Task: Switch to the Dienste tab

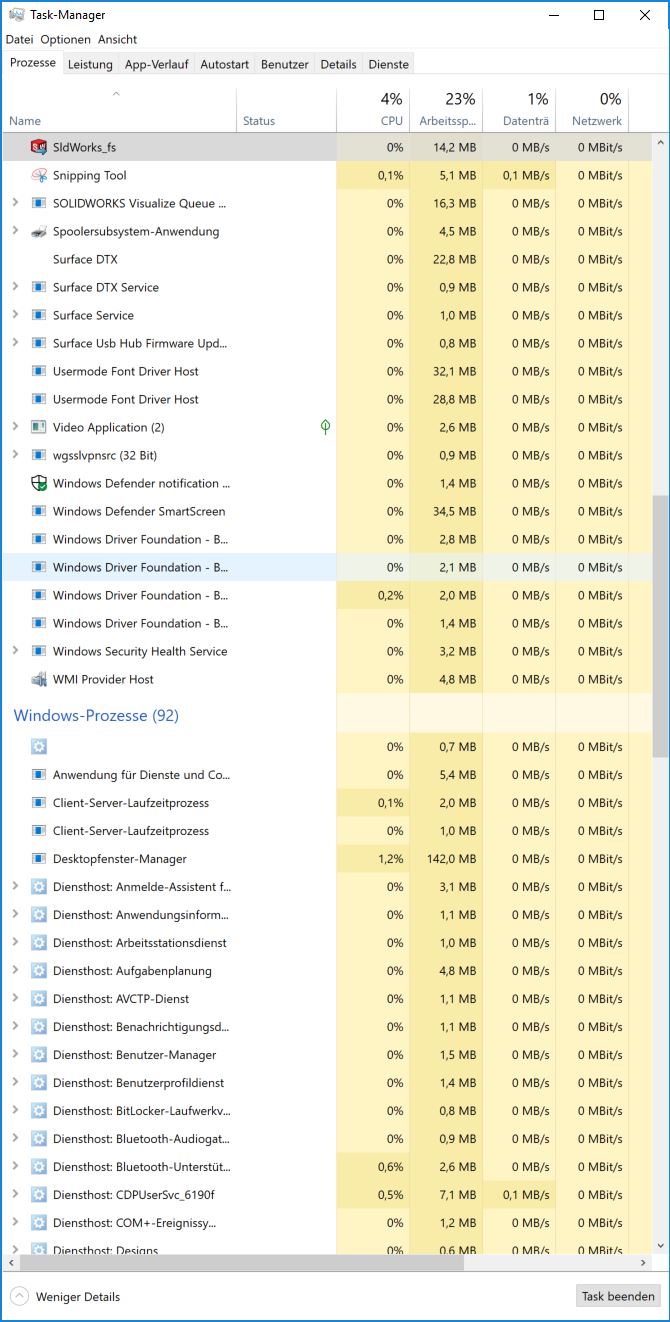Action: (x=388, y=64)
